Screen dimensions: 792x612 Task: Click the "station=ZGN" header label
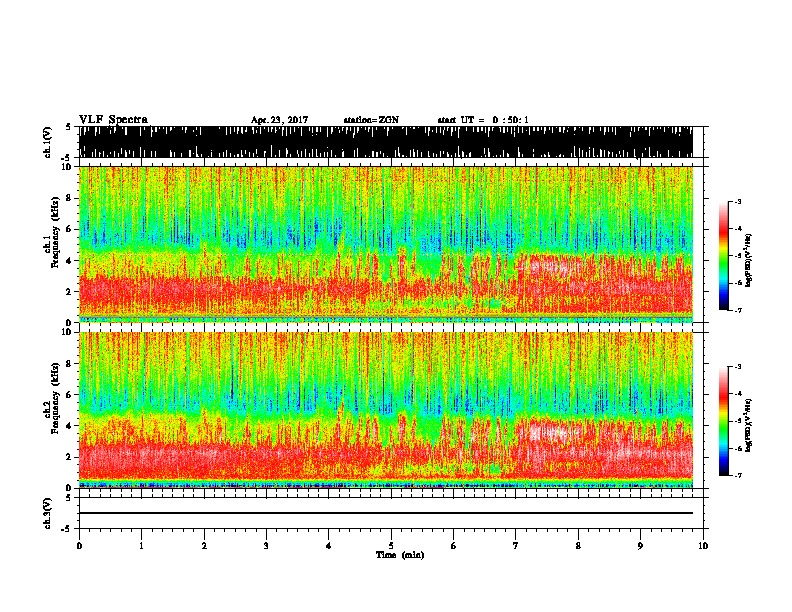(371, 120)
